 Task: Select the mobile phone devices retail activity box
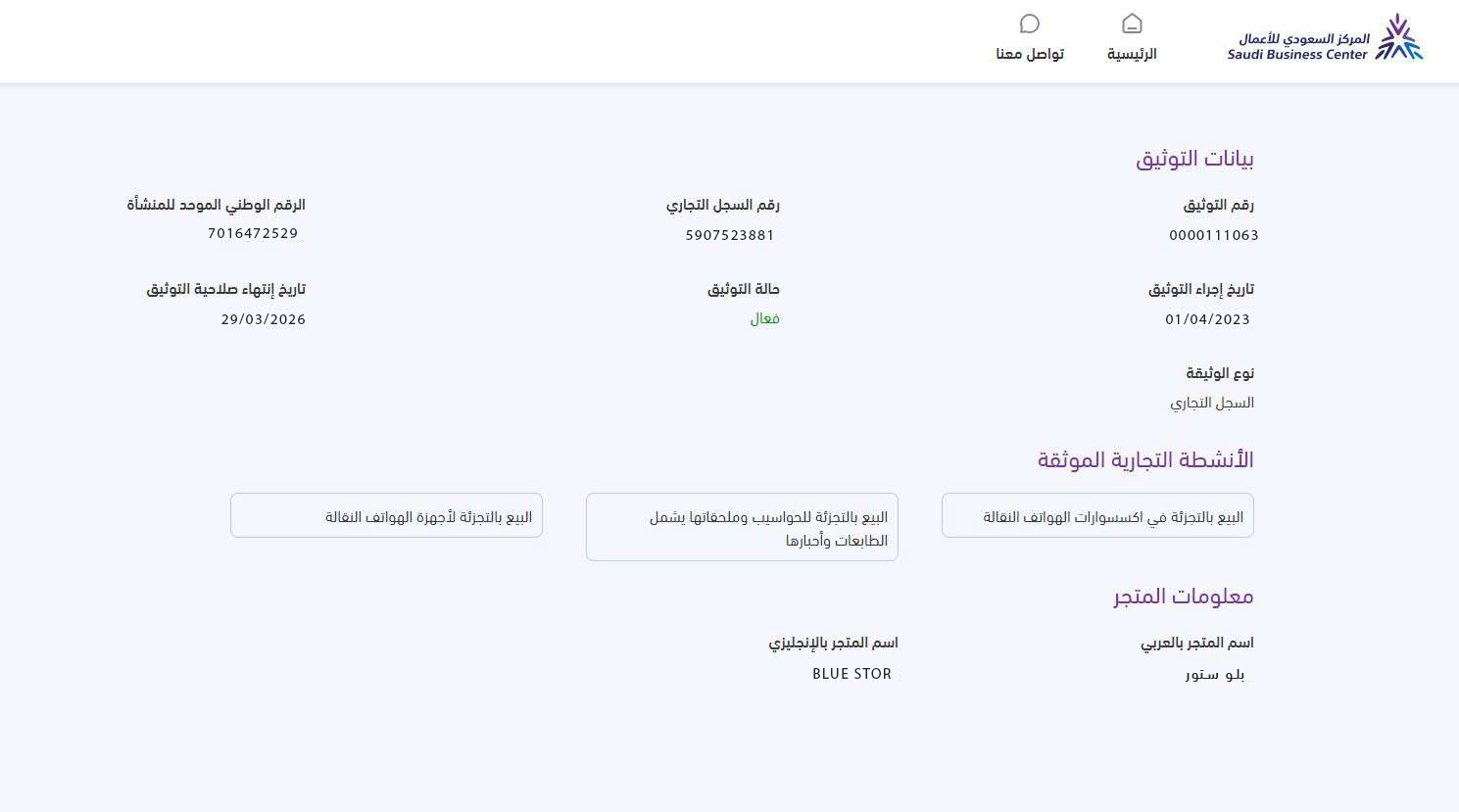pyautogui.click(x=386, y=516)
